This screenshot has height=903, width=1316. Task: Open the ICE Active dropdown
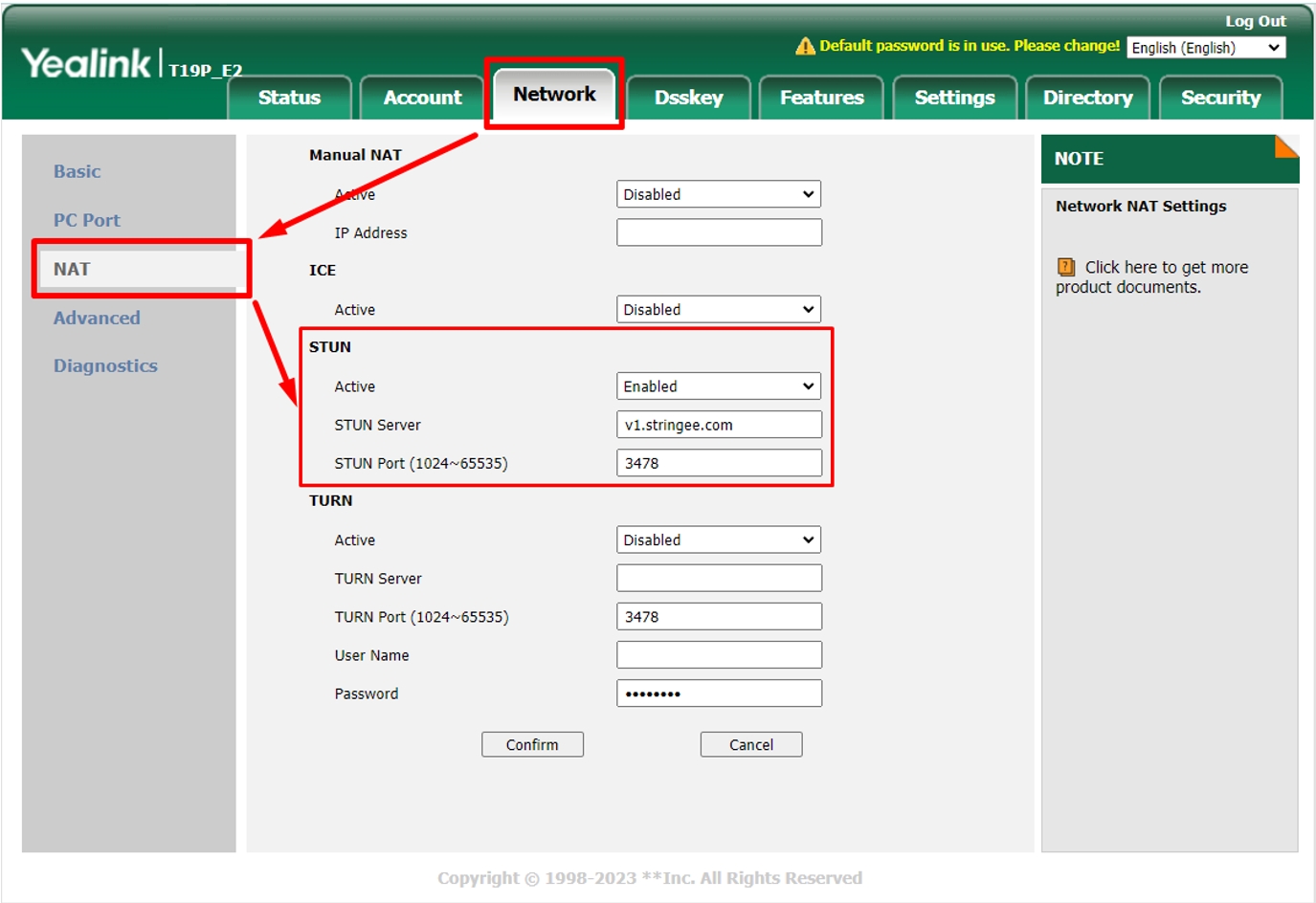pos(719,310)
